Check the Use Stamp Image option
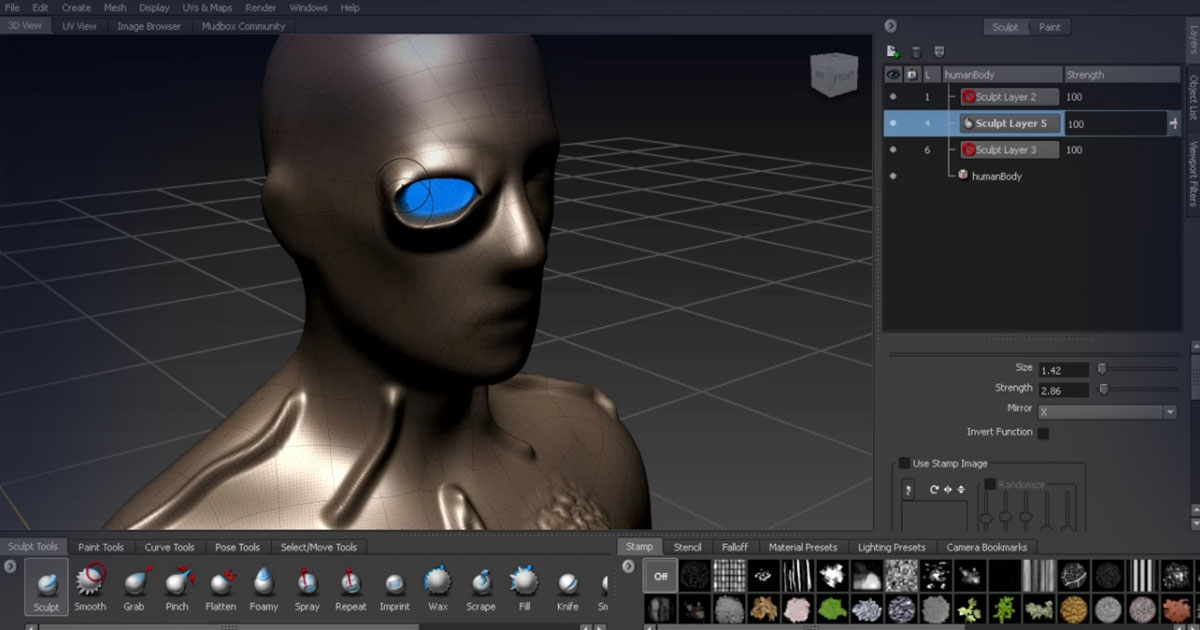1200x630 pixels. tap(905, 463)
